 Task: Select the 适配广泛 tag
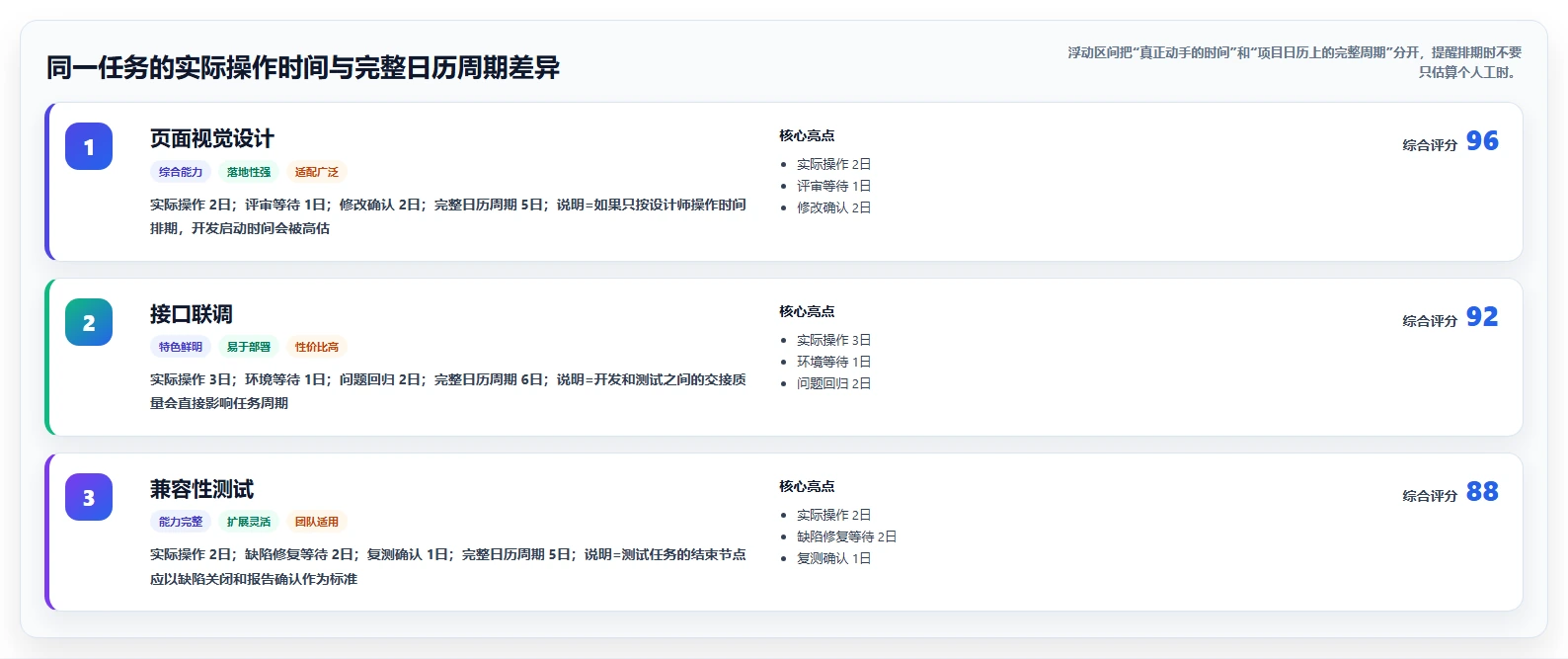point(317,172)
